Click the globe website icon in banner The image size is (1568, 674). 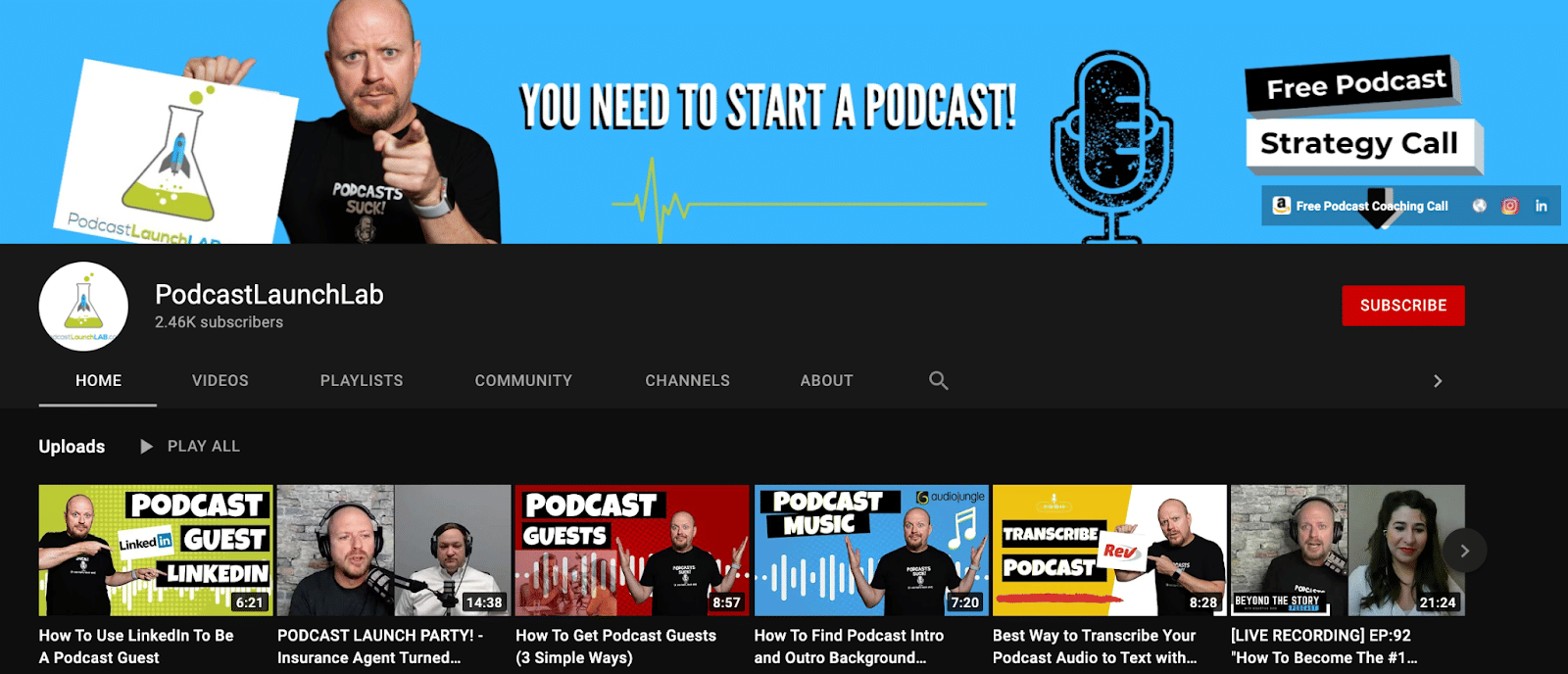pyautogui.click(x=1479, y=206)
